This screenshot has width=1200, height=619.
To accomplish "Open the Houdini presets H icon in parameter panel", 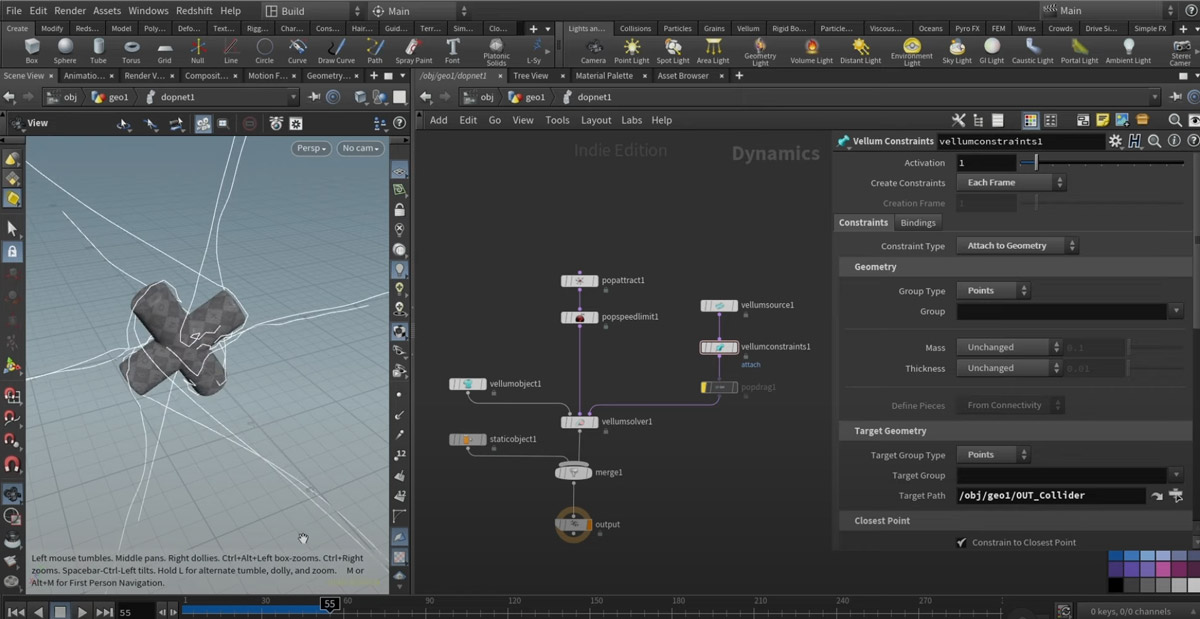I will coord(1135,141).
